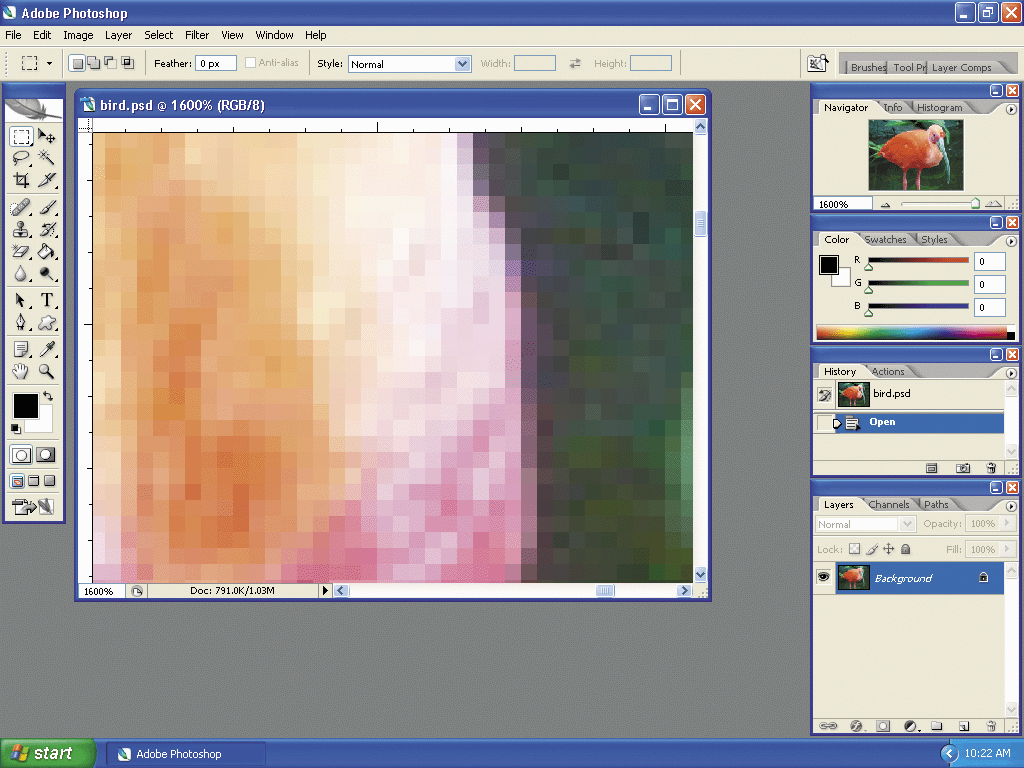Click the Windows start button
This screenshot has height=768, width=1024.
click(48, 753)
